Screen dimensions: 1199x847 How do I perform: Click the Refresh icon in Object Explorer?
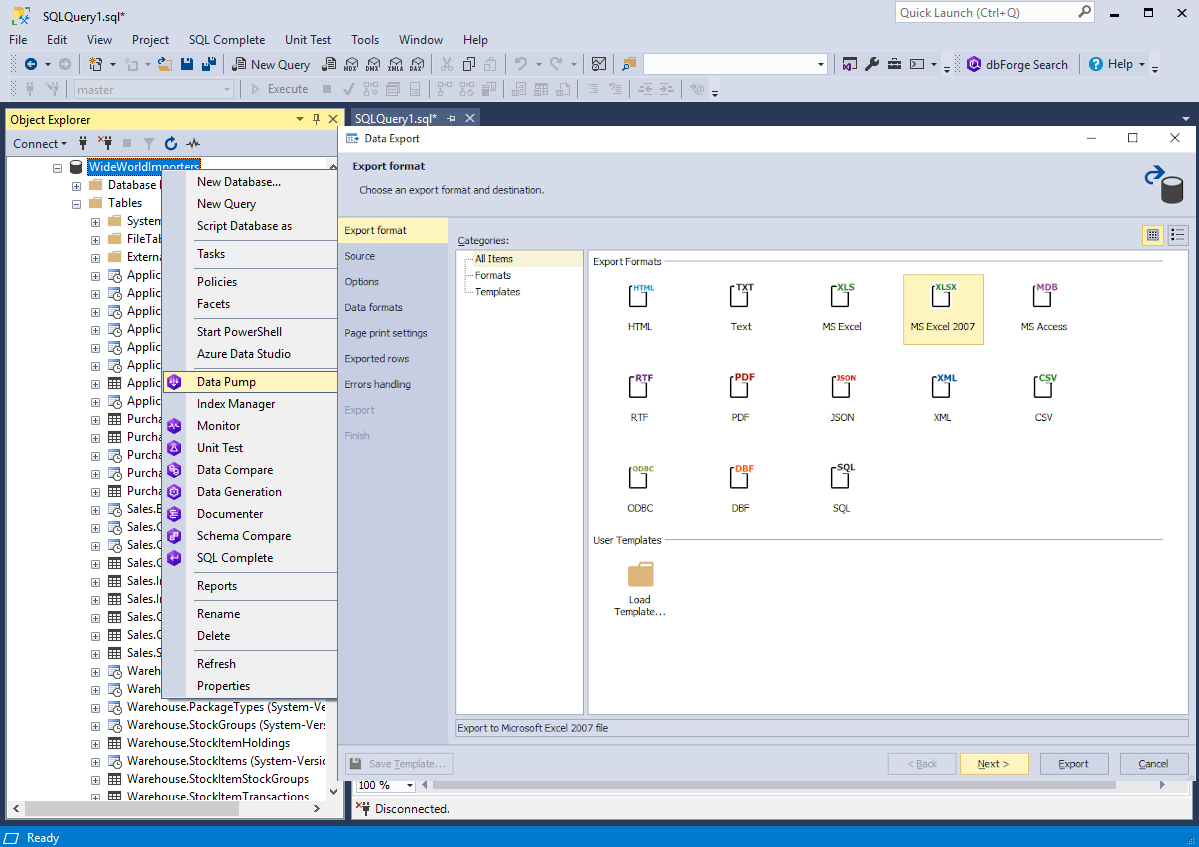tap(171, 144)
